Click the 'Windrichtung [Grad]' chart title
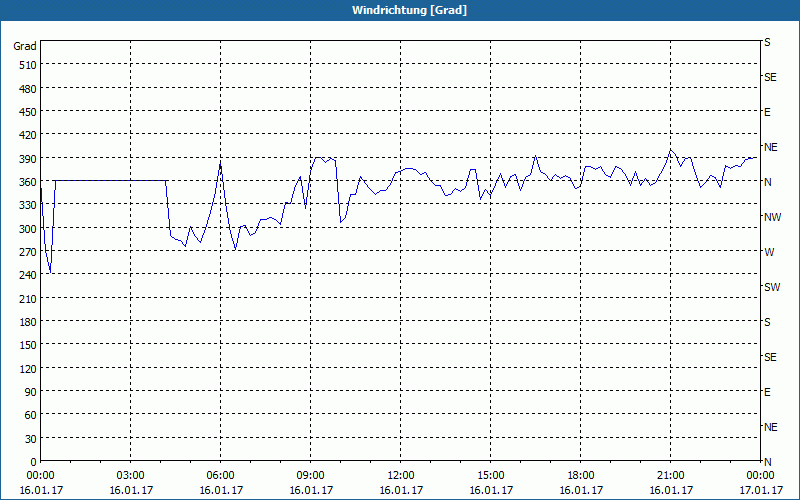The height and width of the screenshot is (500, 800). 409,10
